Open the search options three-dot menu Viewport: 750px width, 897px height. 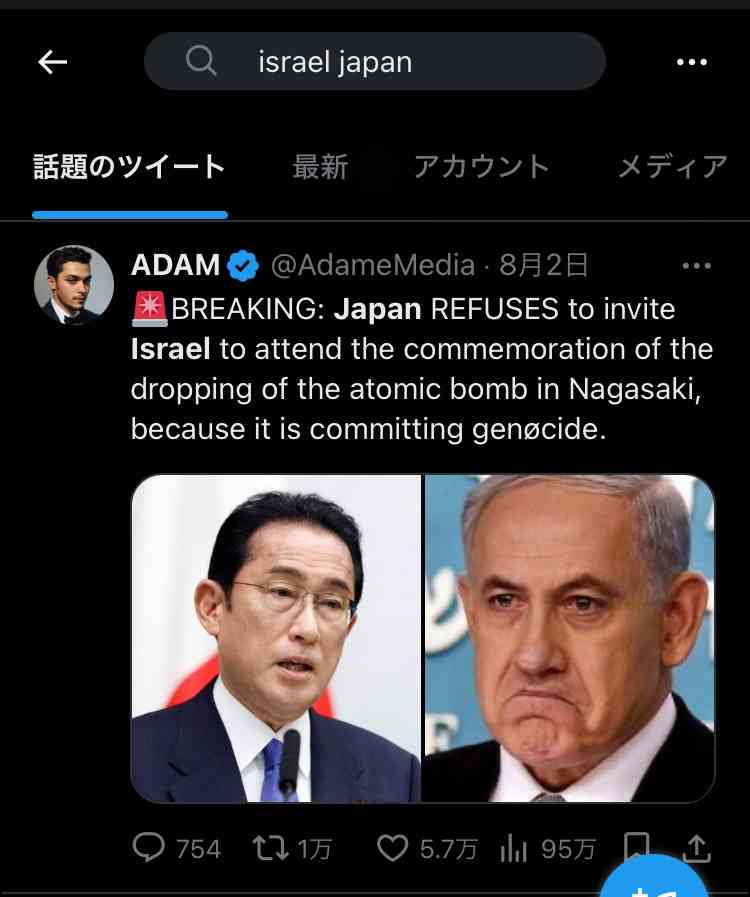pyautogui.click(x=692, y=62)
